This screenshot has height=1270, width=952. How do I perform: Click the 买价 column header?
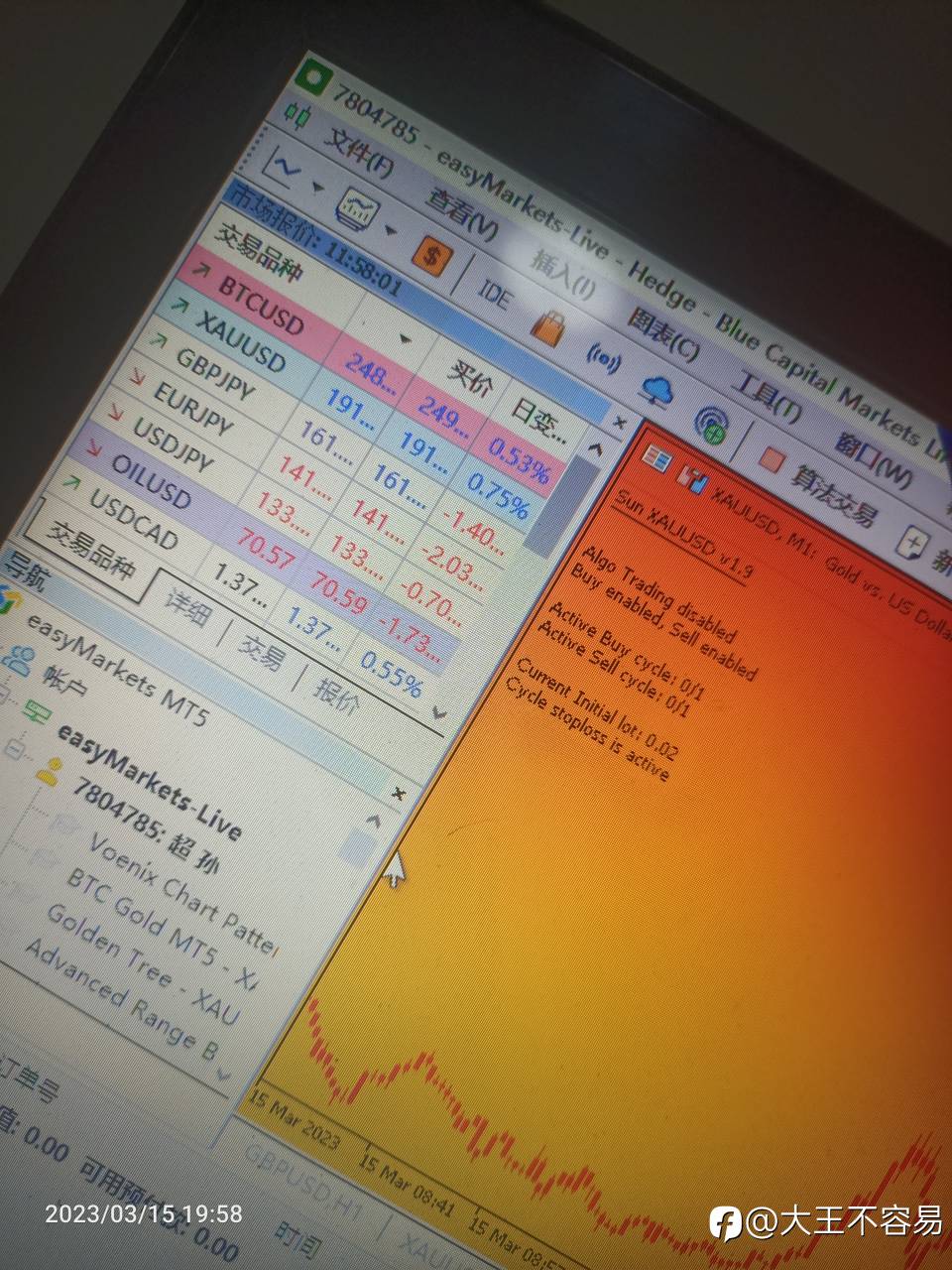point(470,376)
